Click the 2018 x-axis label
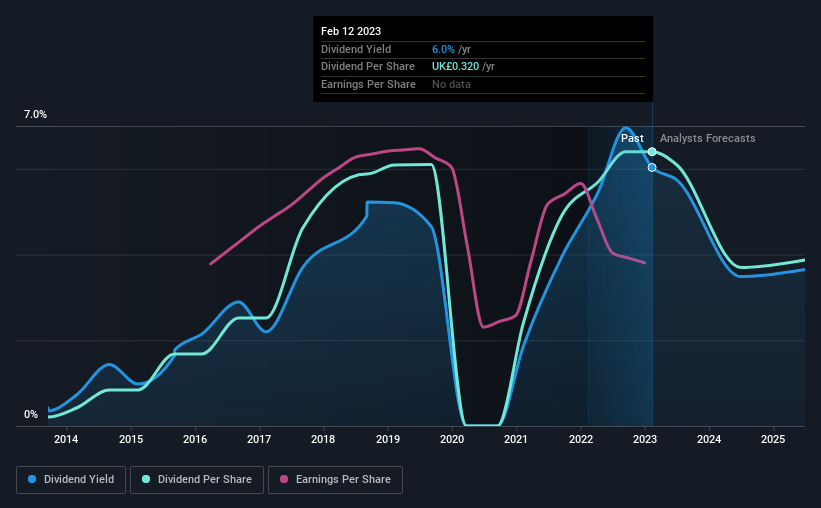 click(323, 439)
